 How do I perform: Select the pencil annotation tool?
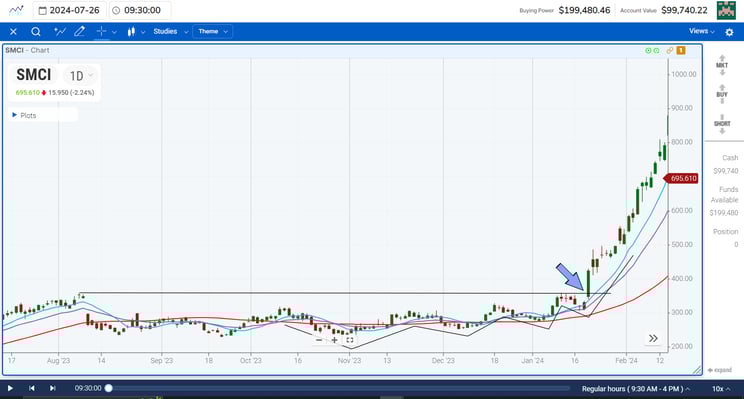point(80,32)
